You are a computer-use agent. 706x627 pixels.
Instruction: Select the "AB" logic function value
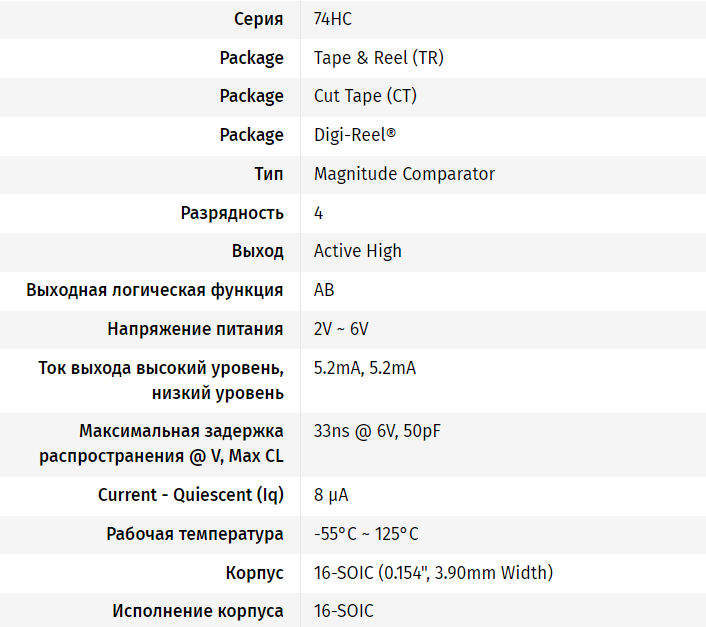324,290
